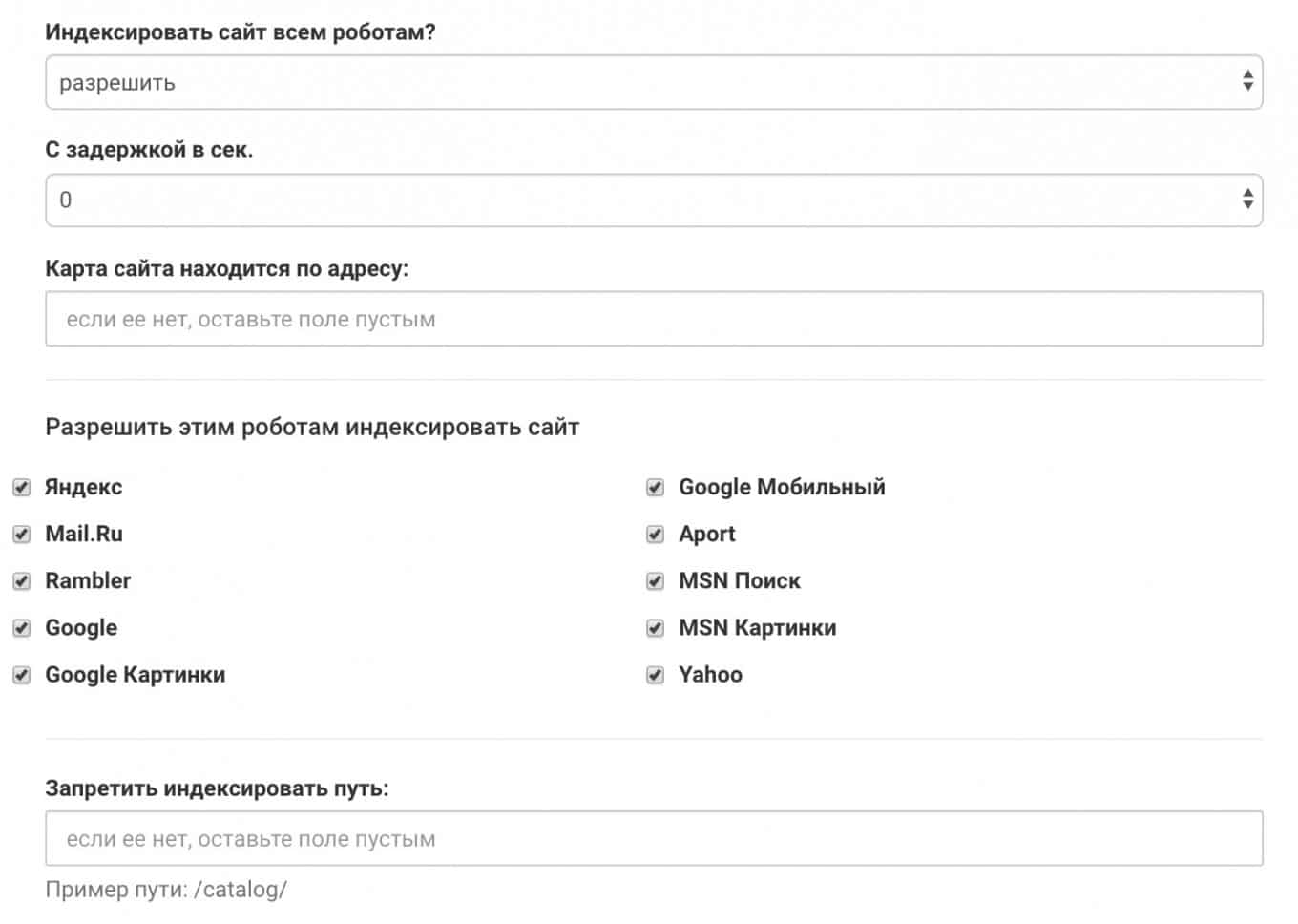Uncheck the Яндекс robot checkbox
The height and width of the screenshot is (924, 1298).
tap(21, 488)
